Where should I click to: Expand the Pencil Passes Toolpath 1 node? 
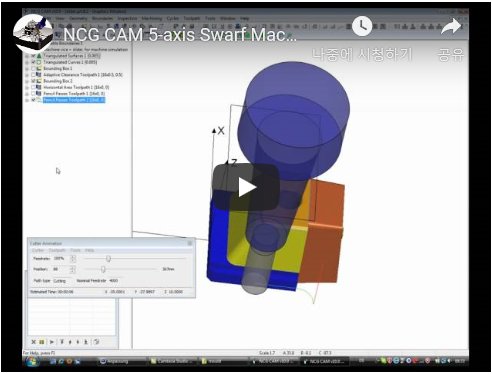[27, 94]
